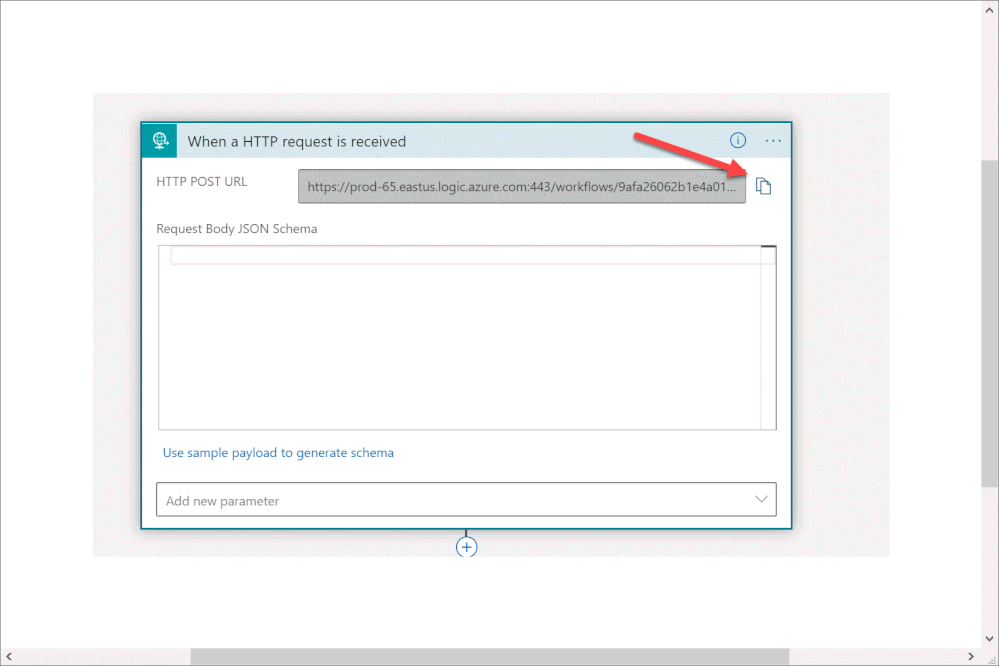Click the vertical scrollbar thumb
This screenshot has width=999, height=666.
click(989, 324)
